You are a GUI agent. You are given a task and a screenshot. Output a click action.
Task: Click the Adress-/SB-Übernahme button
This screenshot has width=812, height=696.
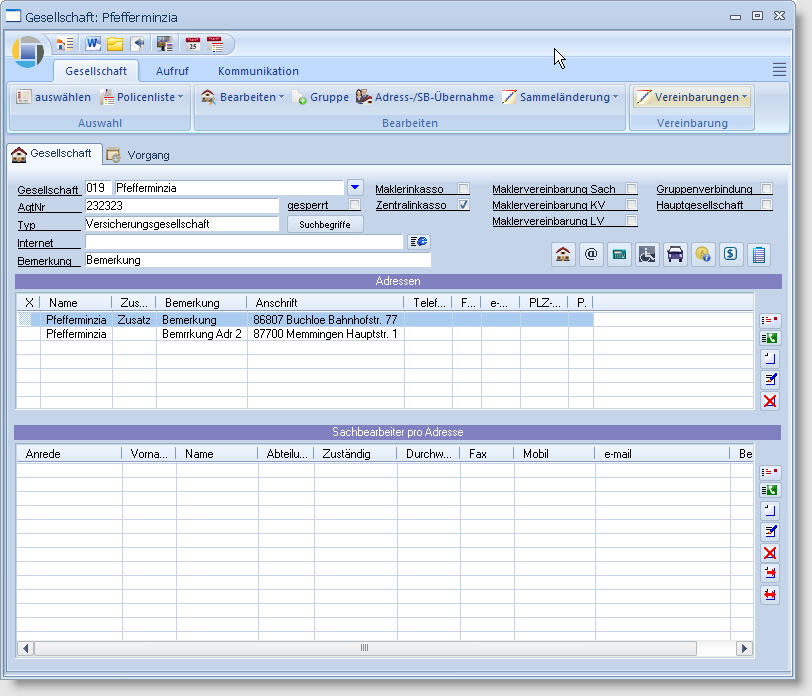pos(425,97)
